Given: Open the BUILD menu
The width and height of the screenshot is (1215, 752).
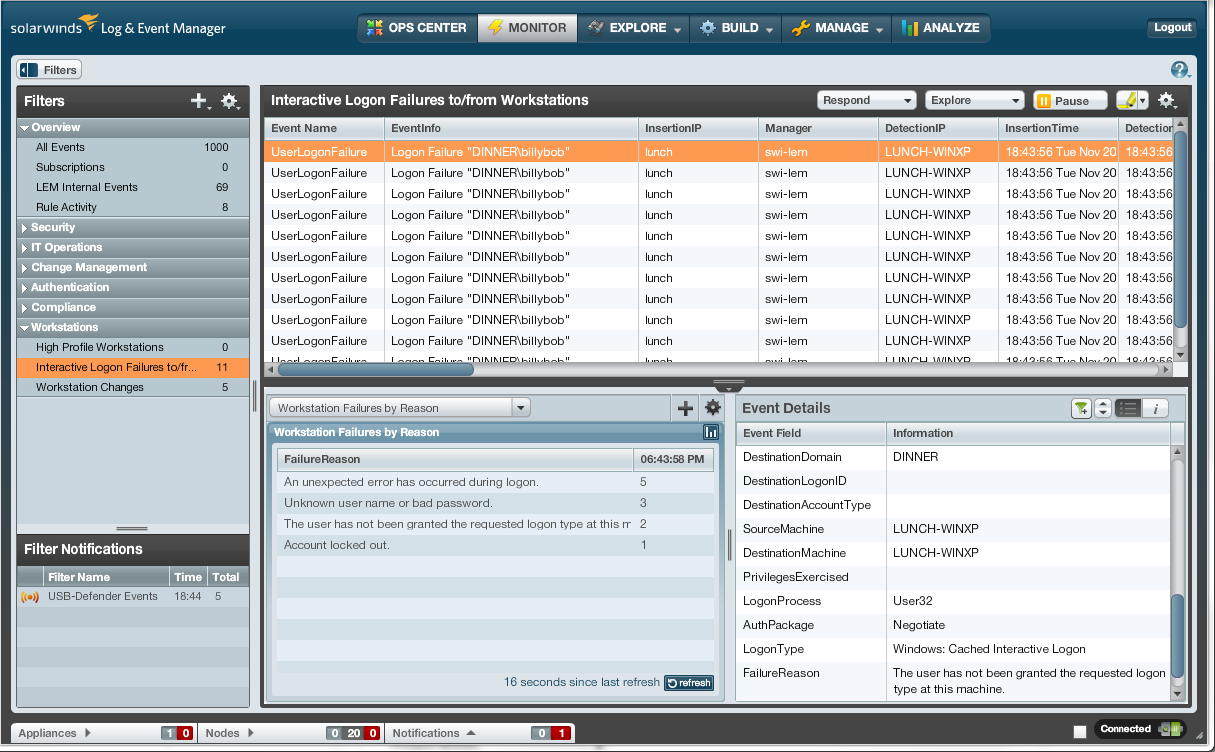Looking at the screenshot, I should point(737,28).
